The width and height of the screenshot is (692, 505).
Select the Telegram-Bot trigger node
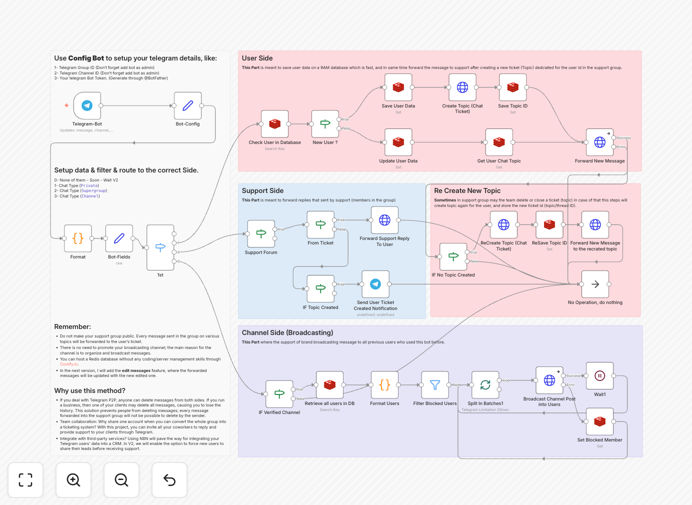(x=87, y=106)
